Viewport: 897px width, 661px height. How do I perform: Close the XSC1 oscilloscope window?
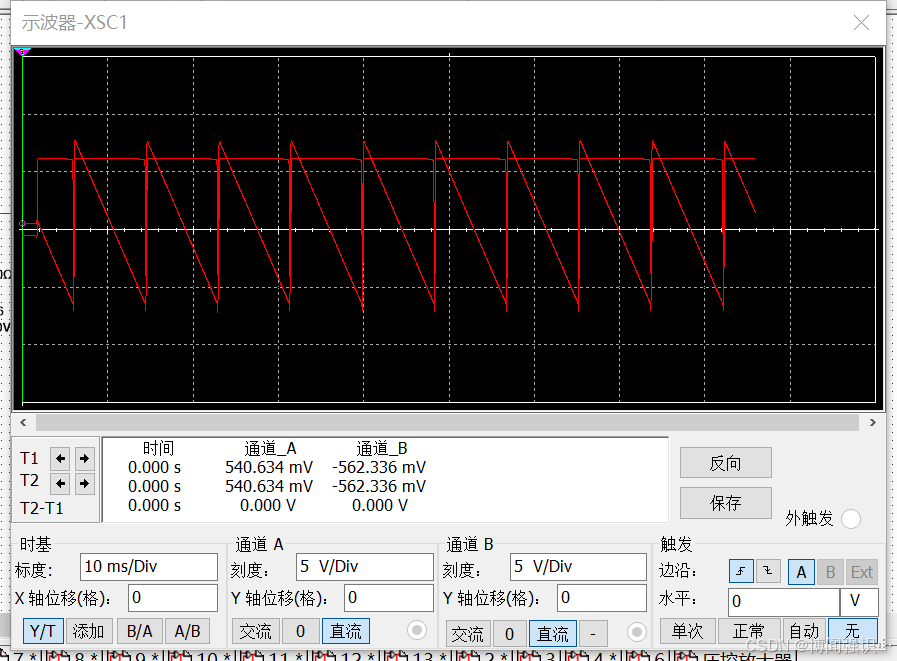(861, 22)
